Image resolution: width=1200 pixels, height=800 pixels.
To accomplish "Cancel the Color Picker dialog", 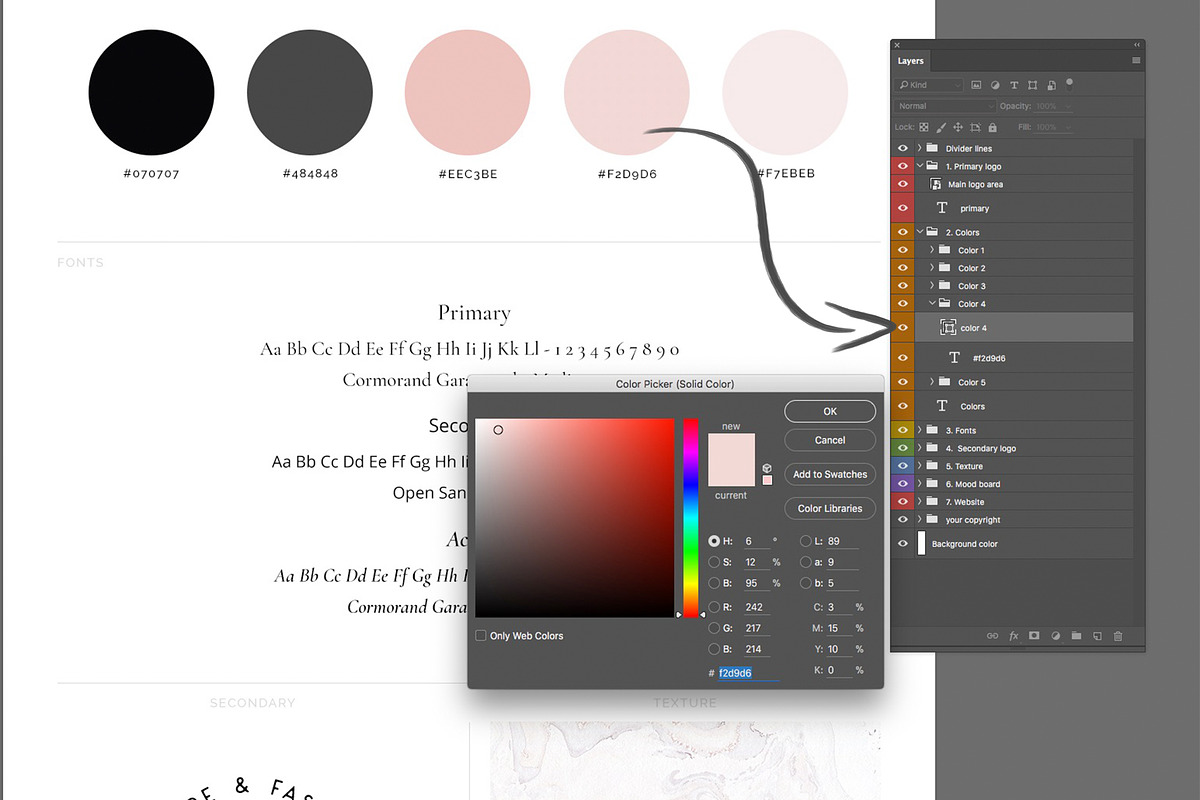I will tap(830, 440).
